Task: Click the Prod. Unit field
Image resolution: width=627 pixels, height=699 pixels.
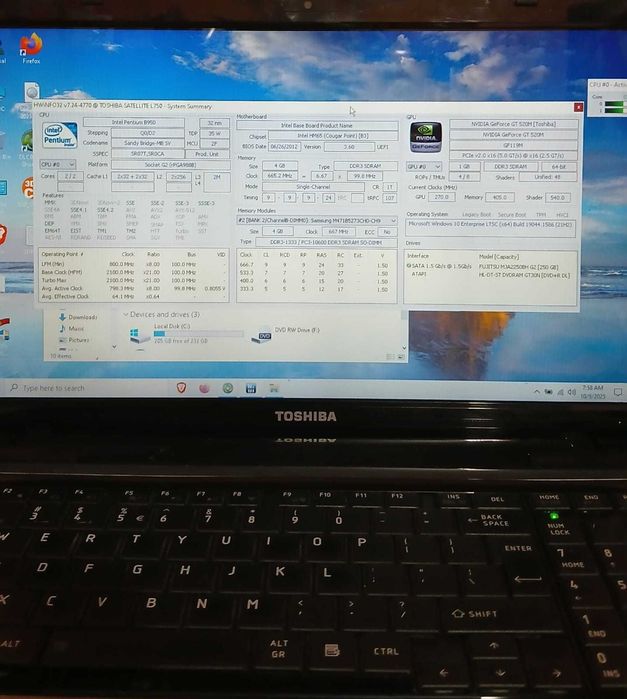Action: (x=207, y=154)
